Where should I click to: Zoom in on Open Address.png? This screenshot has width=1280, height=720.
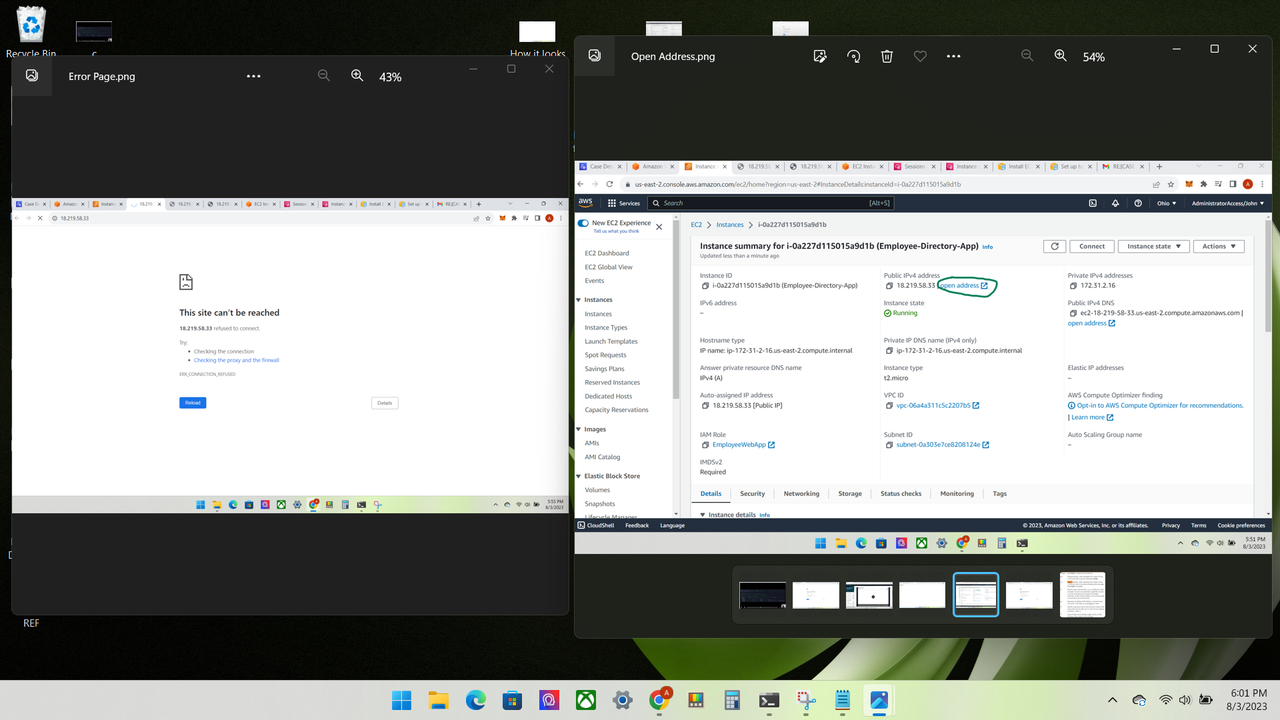1061,56
